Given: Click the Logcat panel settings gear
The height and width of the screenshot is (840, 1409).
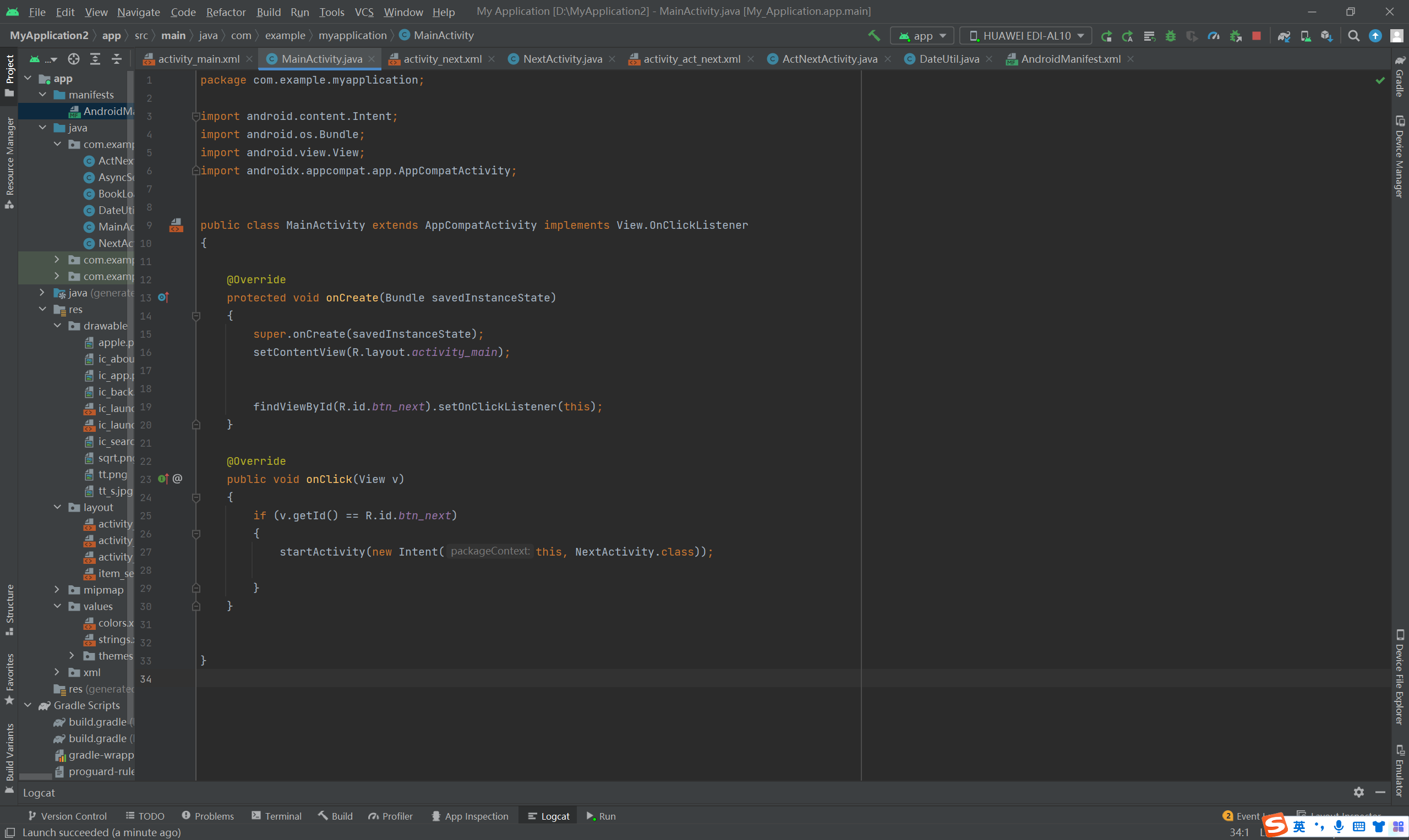Looking at the screenshot, I should [1358, 792].
